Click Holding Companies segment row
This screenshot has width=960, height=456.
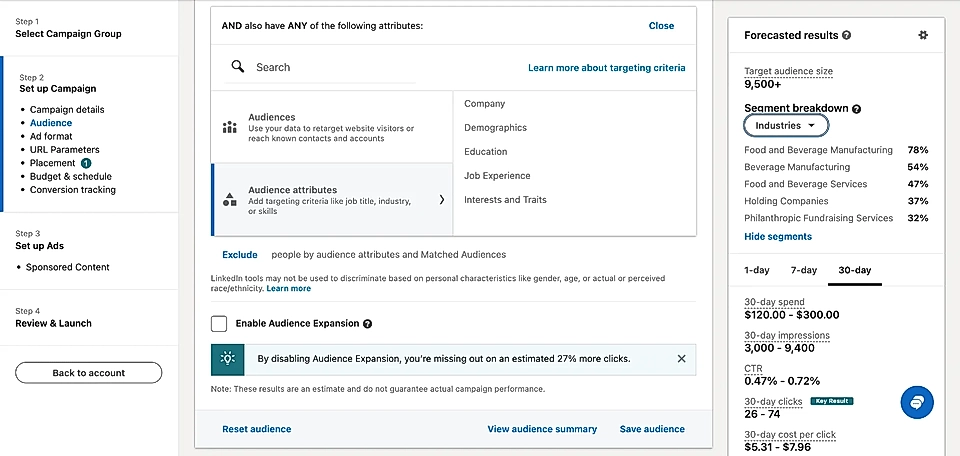[836, 201]
